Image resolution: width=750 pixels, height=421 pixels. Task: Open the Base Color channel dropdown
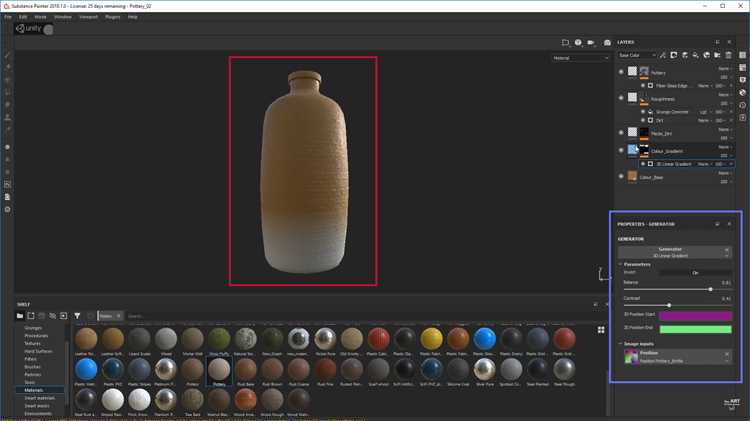(x=637, y=55)
